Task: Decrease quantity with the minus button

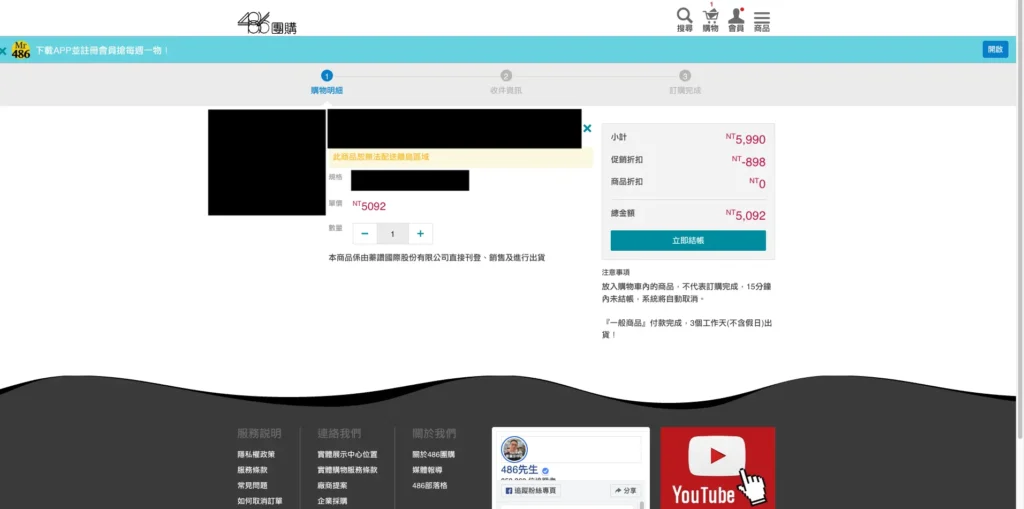Action: [x=365, y=234]
